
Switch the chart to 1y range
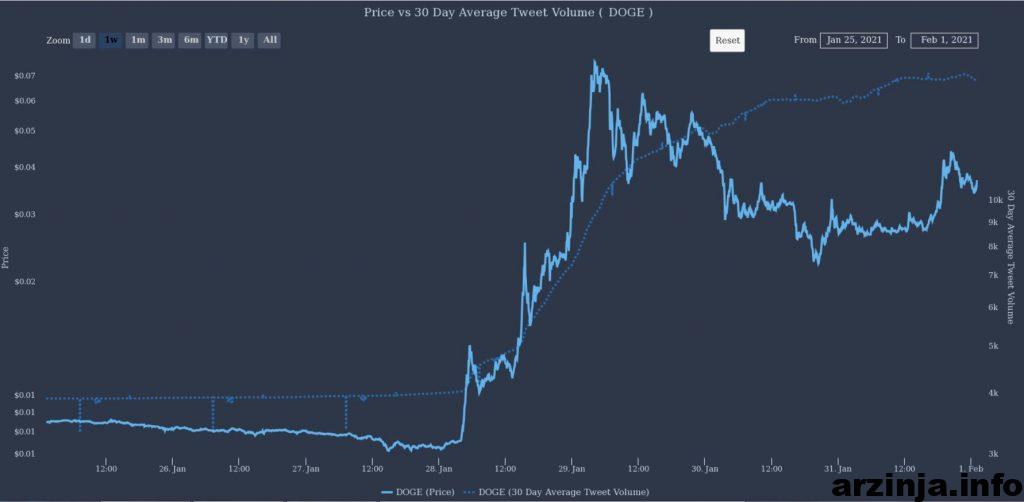pyautogui.click(x=244, y=40)
